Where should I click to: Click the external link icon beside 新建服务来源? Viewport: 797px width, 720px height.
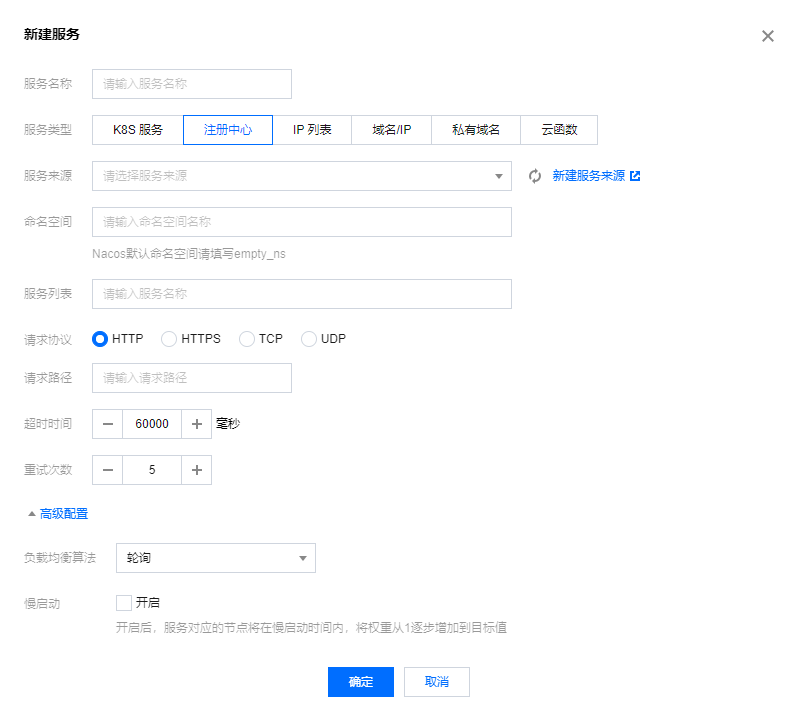635,176
